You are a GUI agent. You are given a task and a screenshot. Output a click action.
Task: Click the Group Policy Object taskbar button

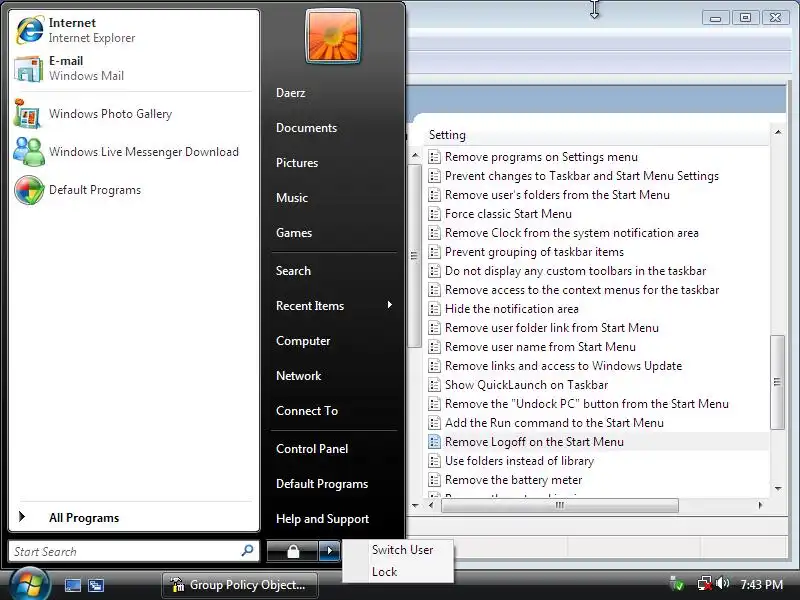[240, 585]
